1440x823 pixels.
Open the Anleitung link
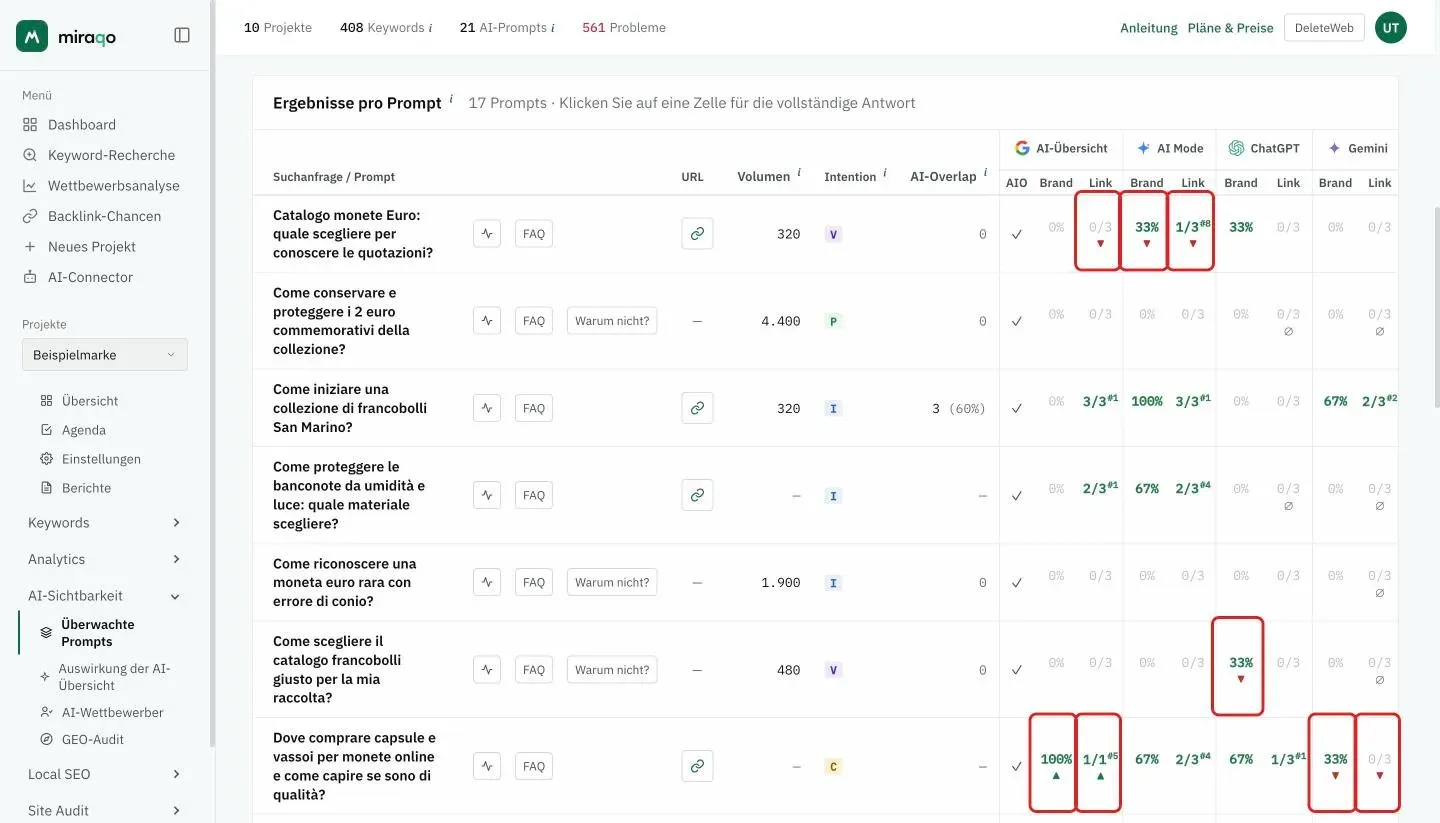click(x=1149, y=28)
